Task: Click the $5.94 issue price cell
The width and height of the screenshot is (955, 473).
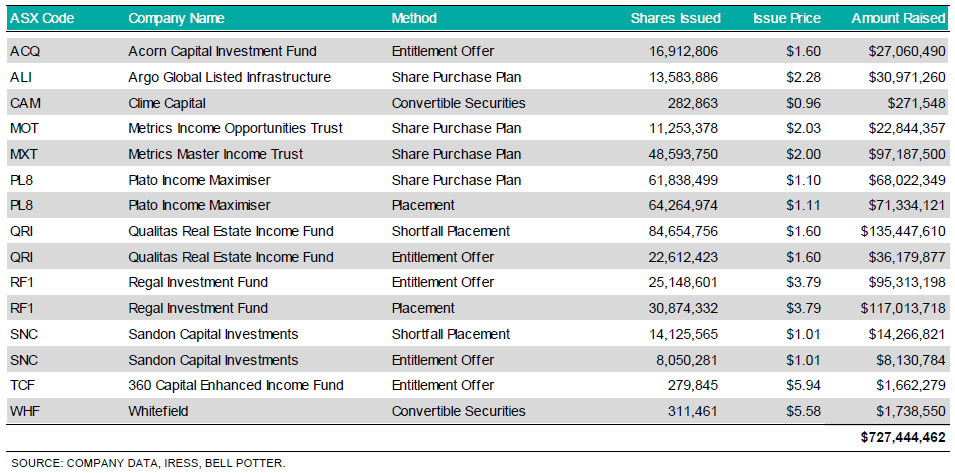Action: pyautogui.click(x=804, y=385)
